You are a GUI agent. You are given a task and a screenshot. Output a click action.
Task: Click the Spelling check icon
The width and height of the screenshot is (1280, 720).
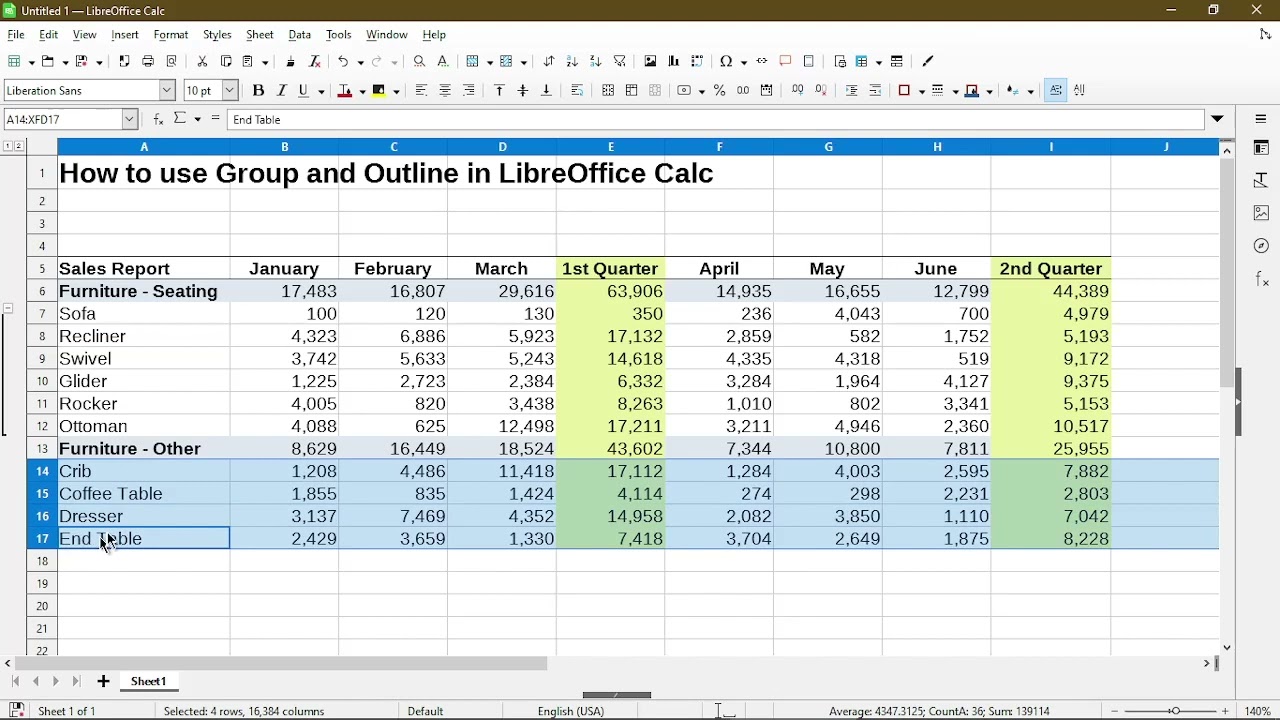click(444, 62)
